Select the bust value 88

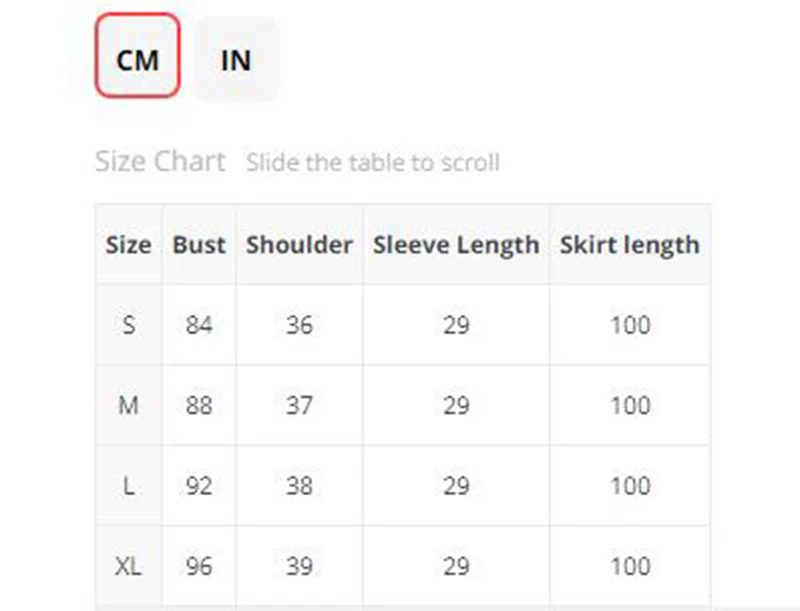199,405
